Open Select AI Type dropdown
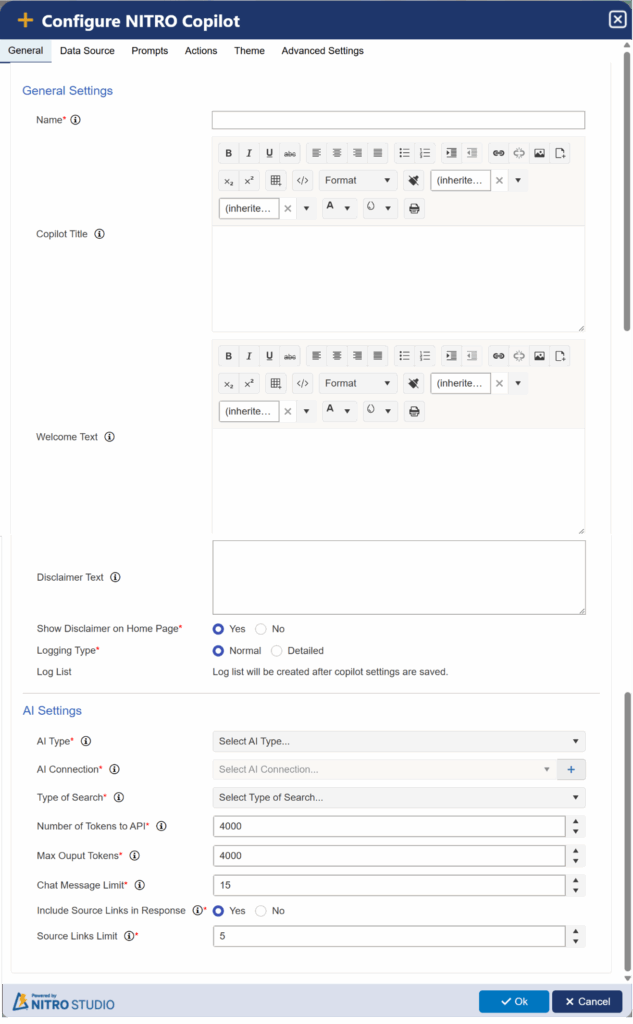 coord(399,741)
